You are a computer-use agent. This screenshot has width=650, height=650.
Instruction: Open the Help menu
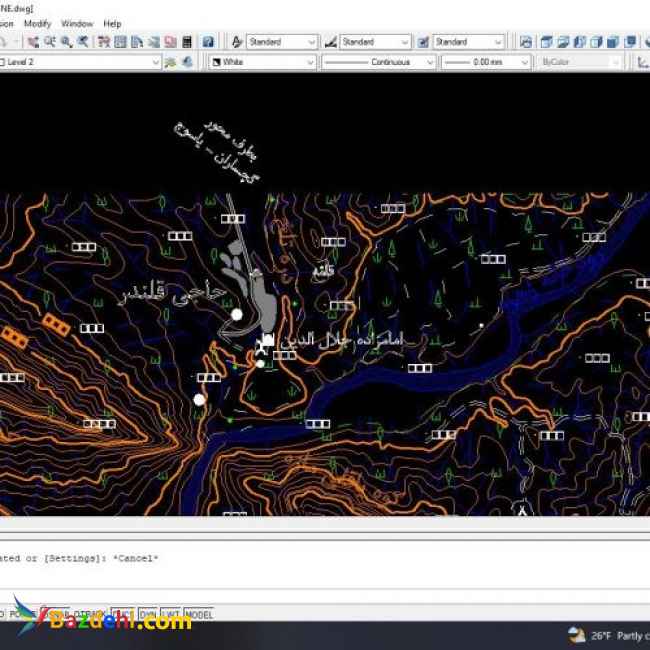coord(112,23)
